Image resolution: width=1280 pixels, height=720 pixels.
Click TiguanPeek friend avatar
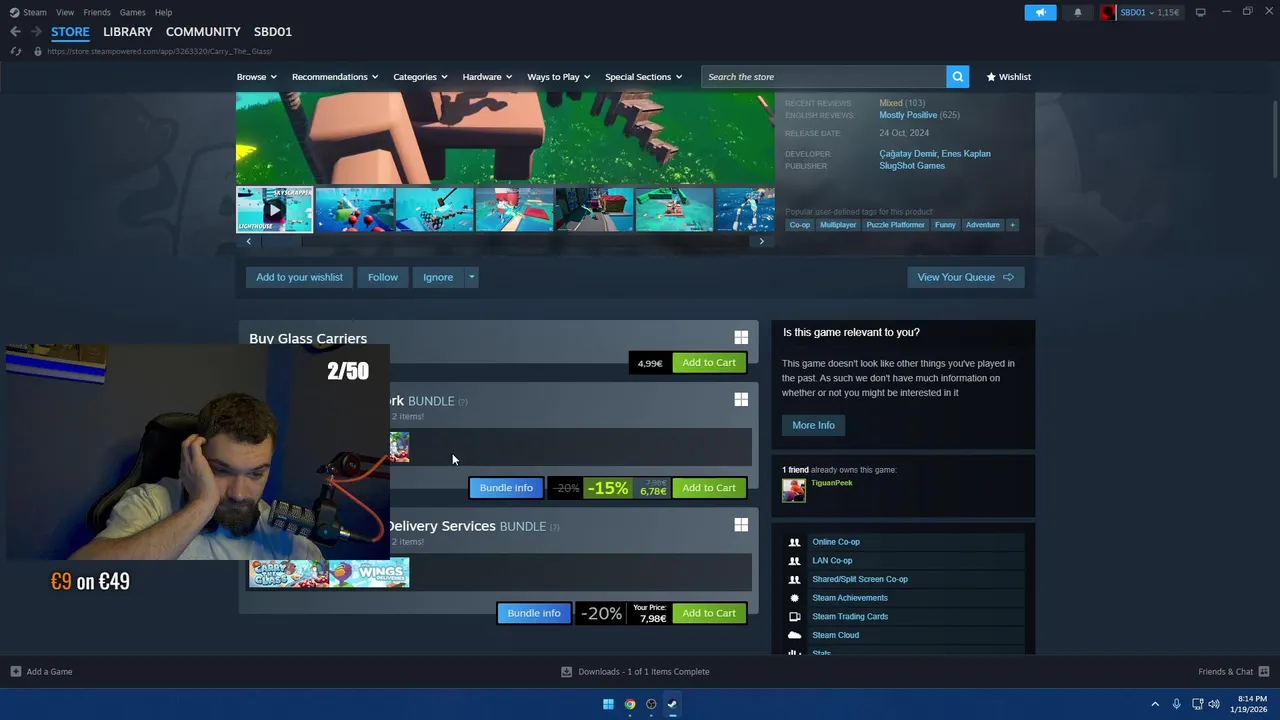(x=794, y=489)
